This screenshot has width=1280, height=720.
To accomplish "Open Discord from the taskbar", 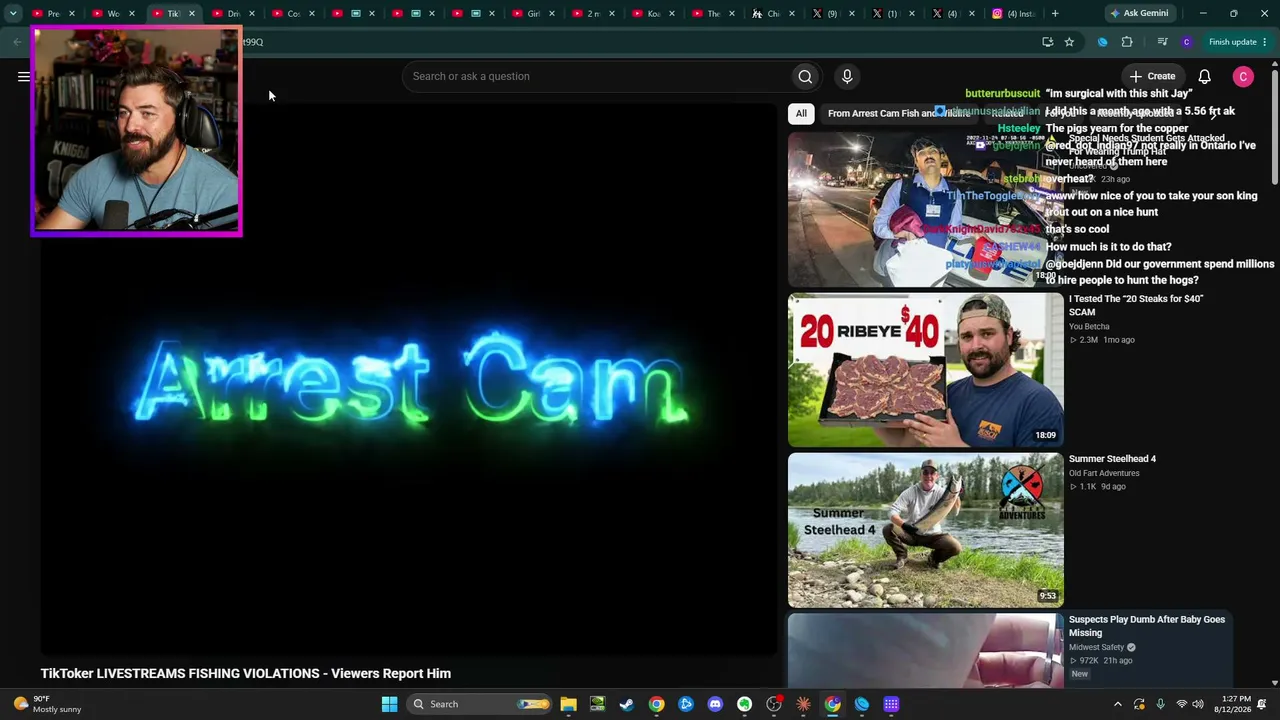I will [x=715, y=704].
